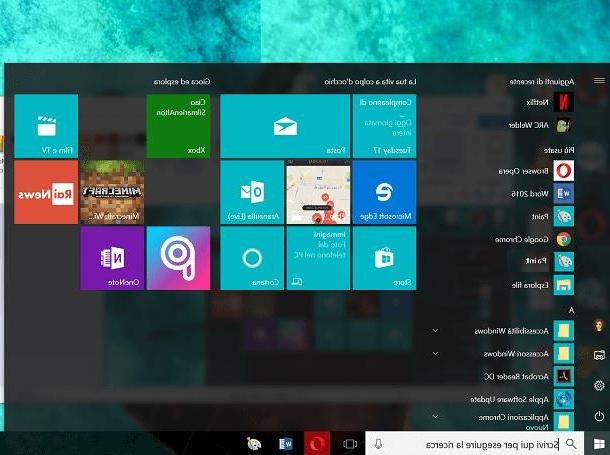Open the purple OneNote tile
Viewport: 610px width, 455px height.
112,258
